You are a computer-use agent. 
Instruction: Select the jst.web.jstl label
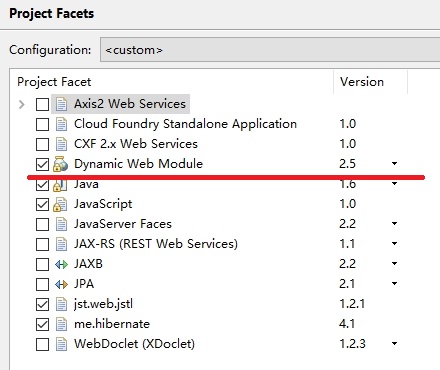103,304
